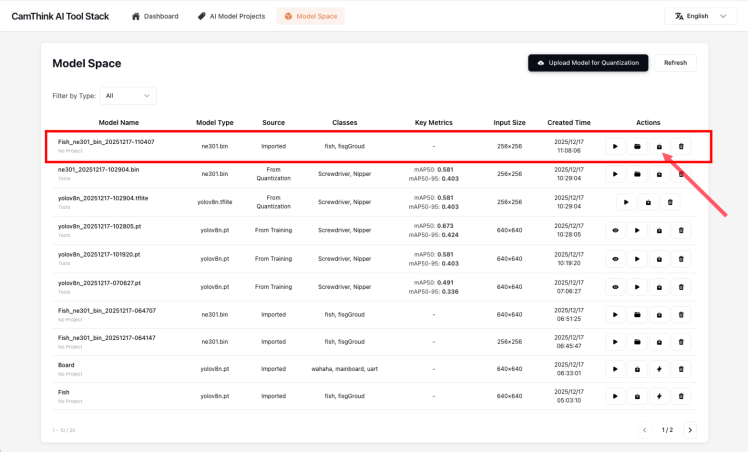Click the eye icon for yolov8n_20251217-102805.pt
The image size is (748, 452).
click(x=615, y=230)
